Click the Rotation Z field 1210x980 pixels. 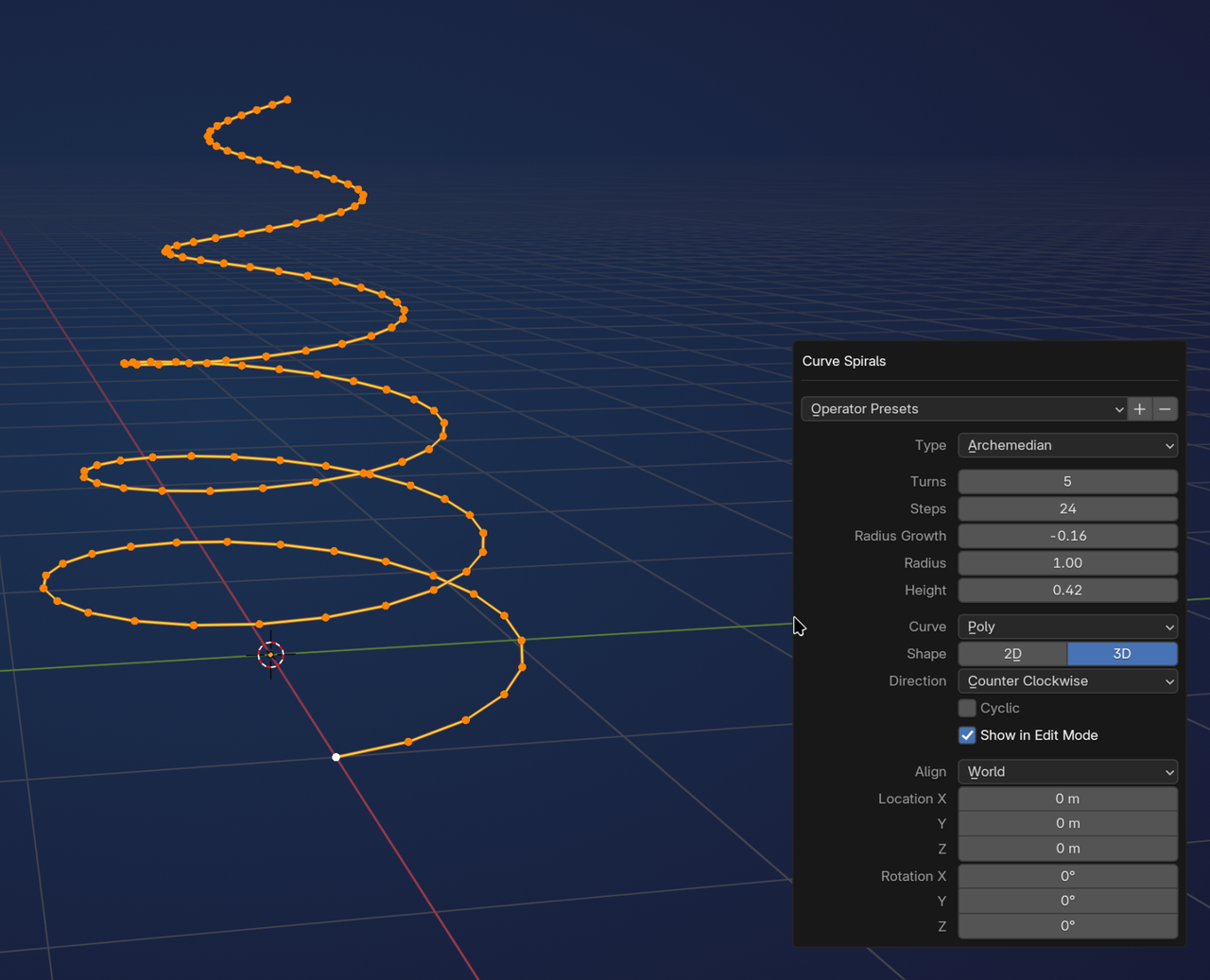coord(1068,926)
